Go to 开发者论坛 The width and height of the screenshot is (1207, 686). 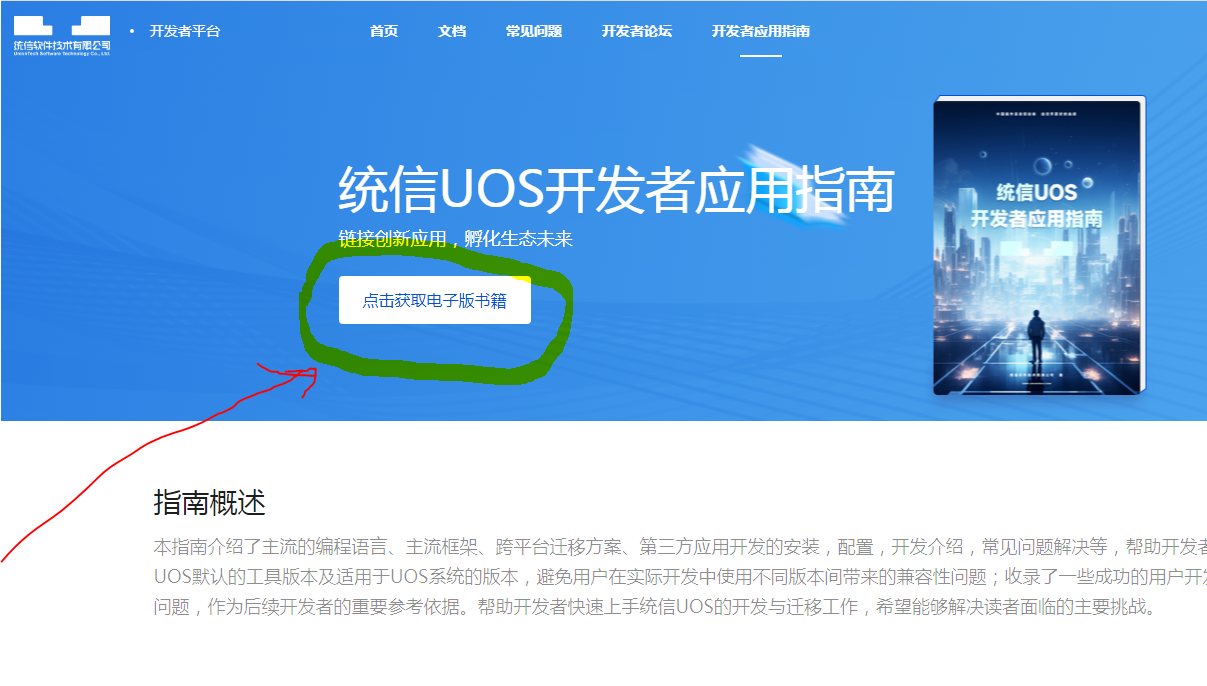(x=636, y=31)
